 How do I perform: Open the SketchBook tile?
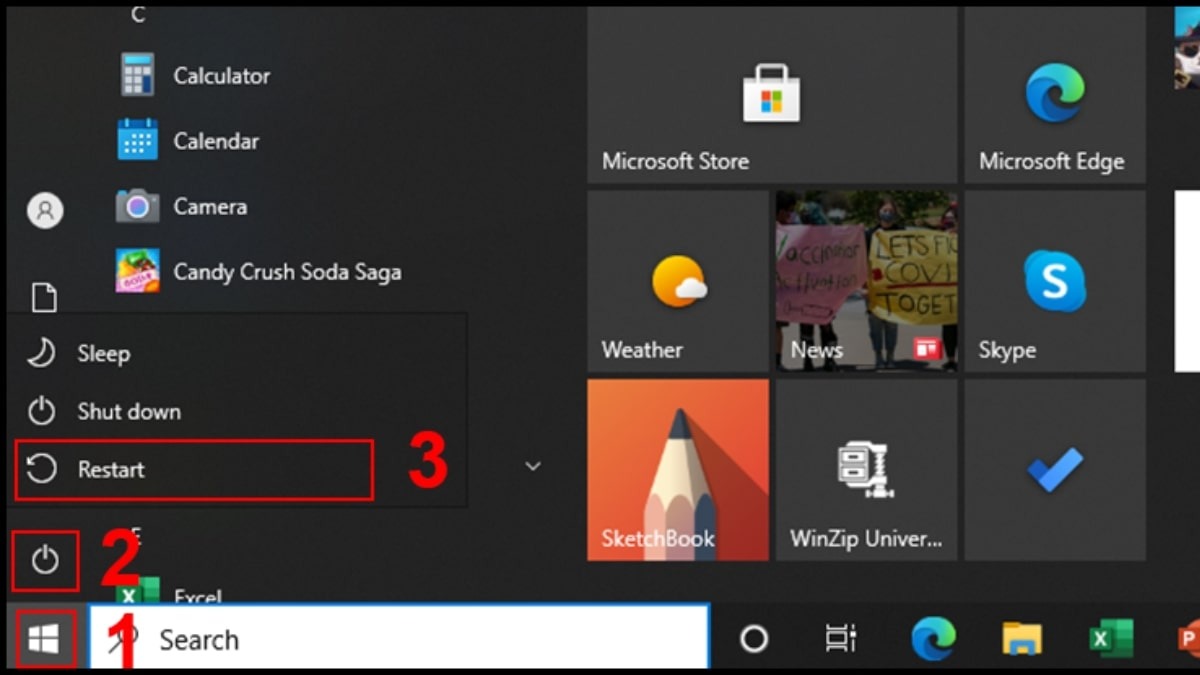(x=678, y=469)
